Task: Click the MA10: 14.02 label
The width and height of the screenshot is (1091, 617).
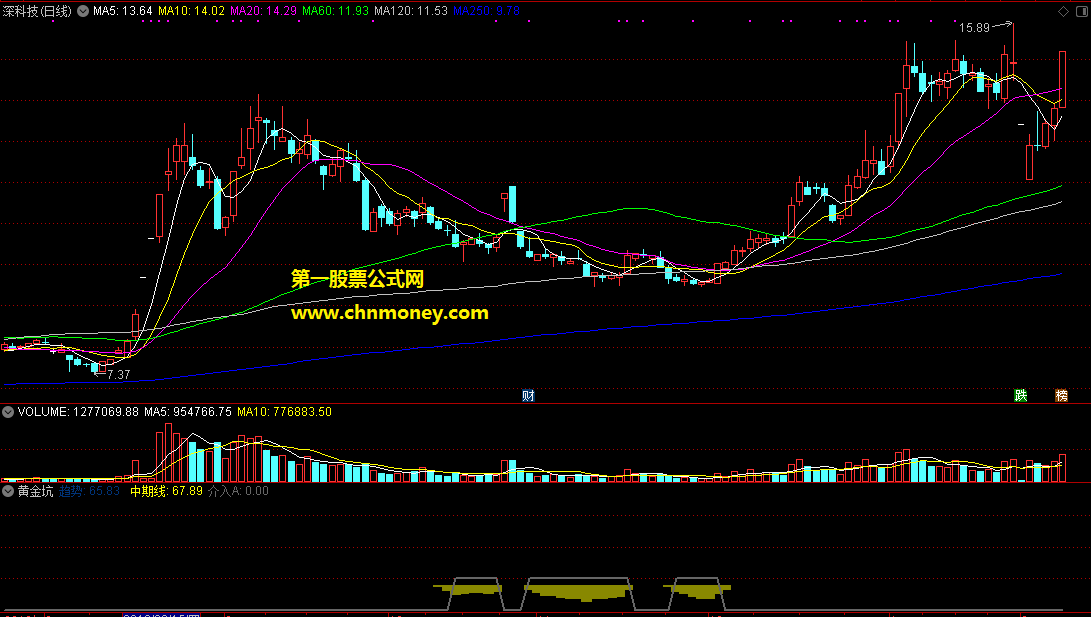Action: tap(191, 11)
